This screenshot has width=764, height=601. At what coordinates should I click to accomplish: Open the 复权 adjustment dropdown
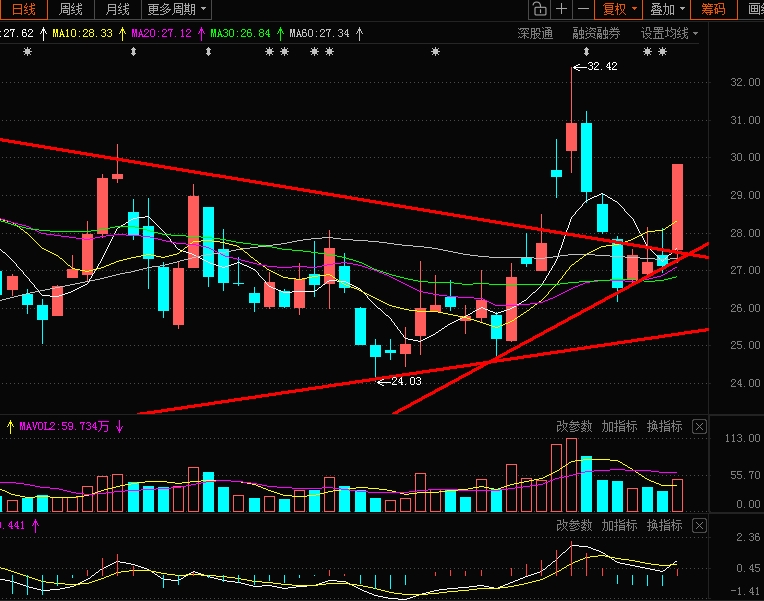pos(619,9)
